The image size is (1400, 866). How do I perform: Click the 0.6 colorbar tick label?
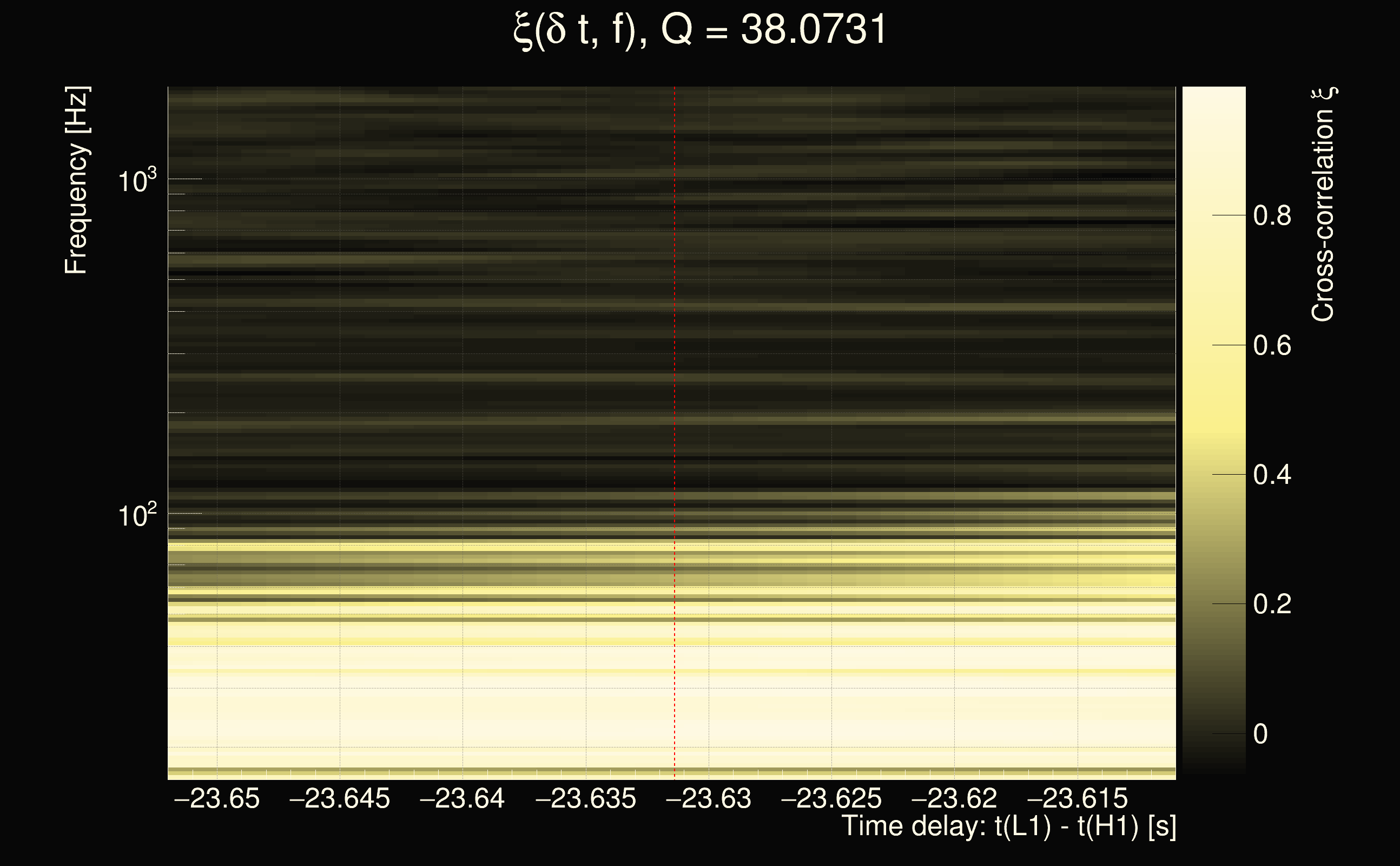coord(1272,345)
